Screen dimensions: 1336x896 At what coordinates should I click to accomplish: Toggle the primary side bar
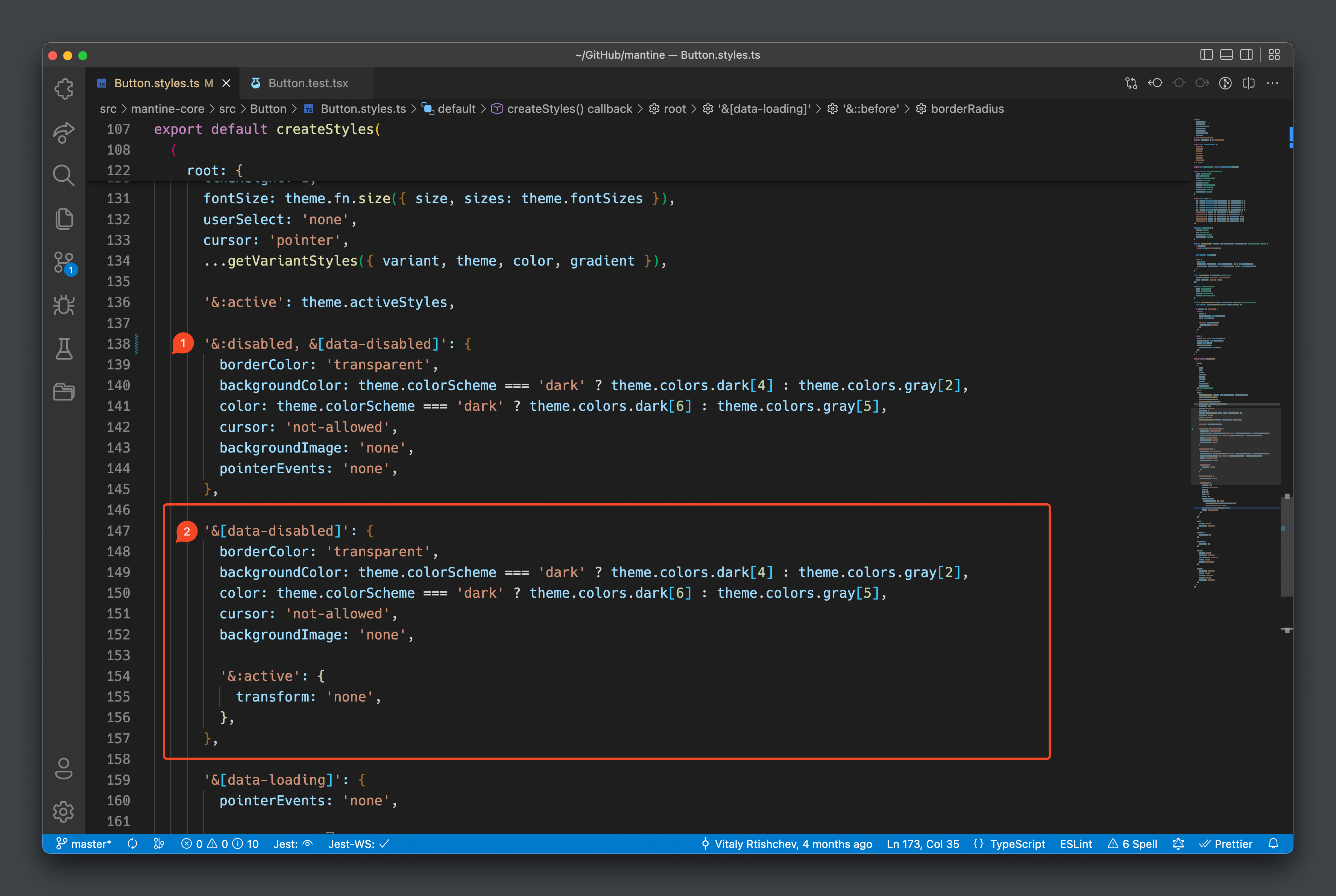click(1206, 55)
